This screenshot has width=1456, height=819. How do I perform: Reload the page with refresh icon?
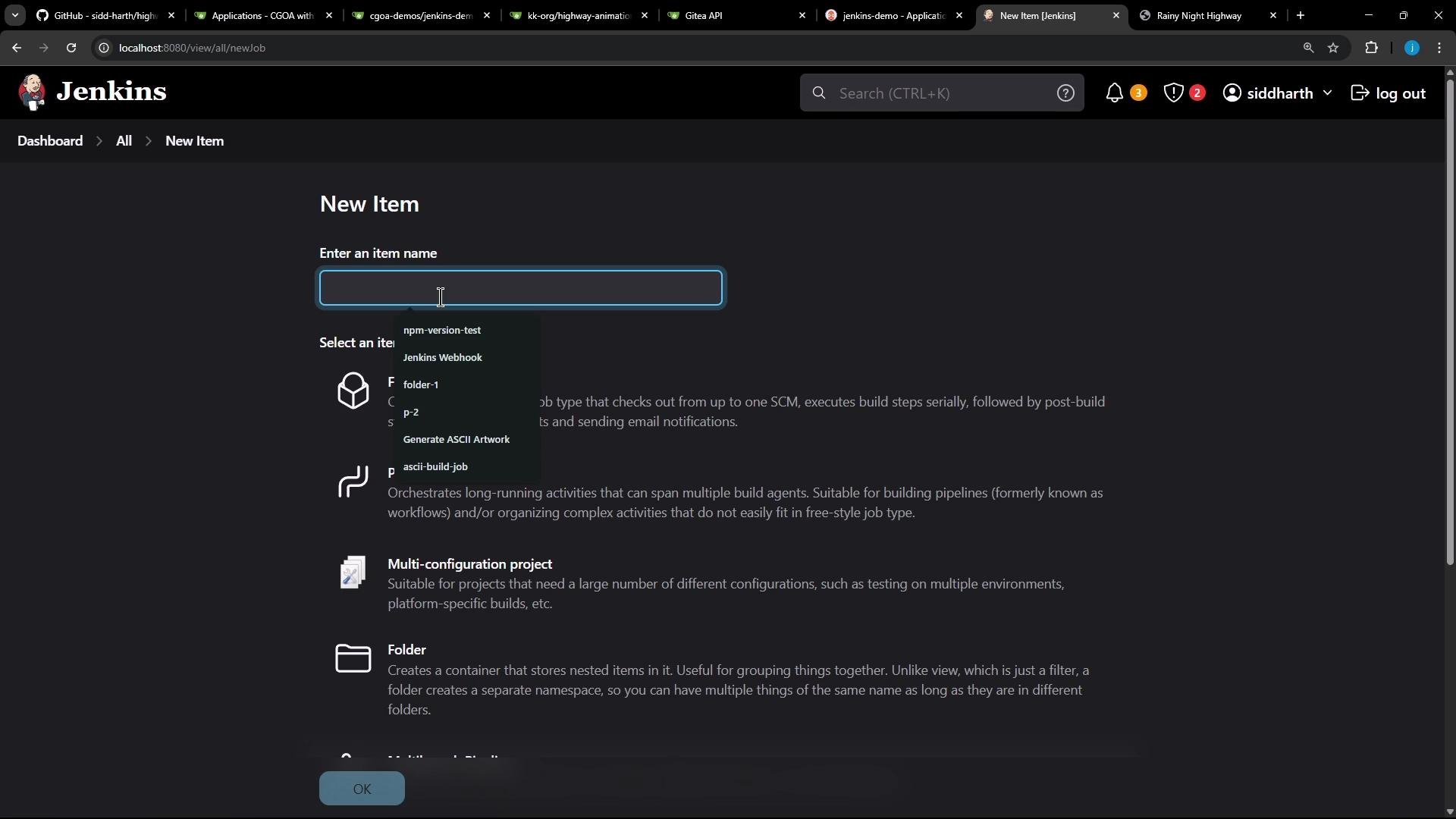[71, 48]
